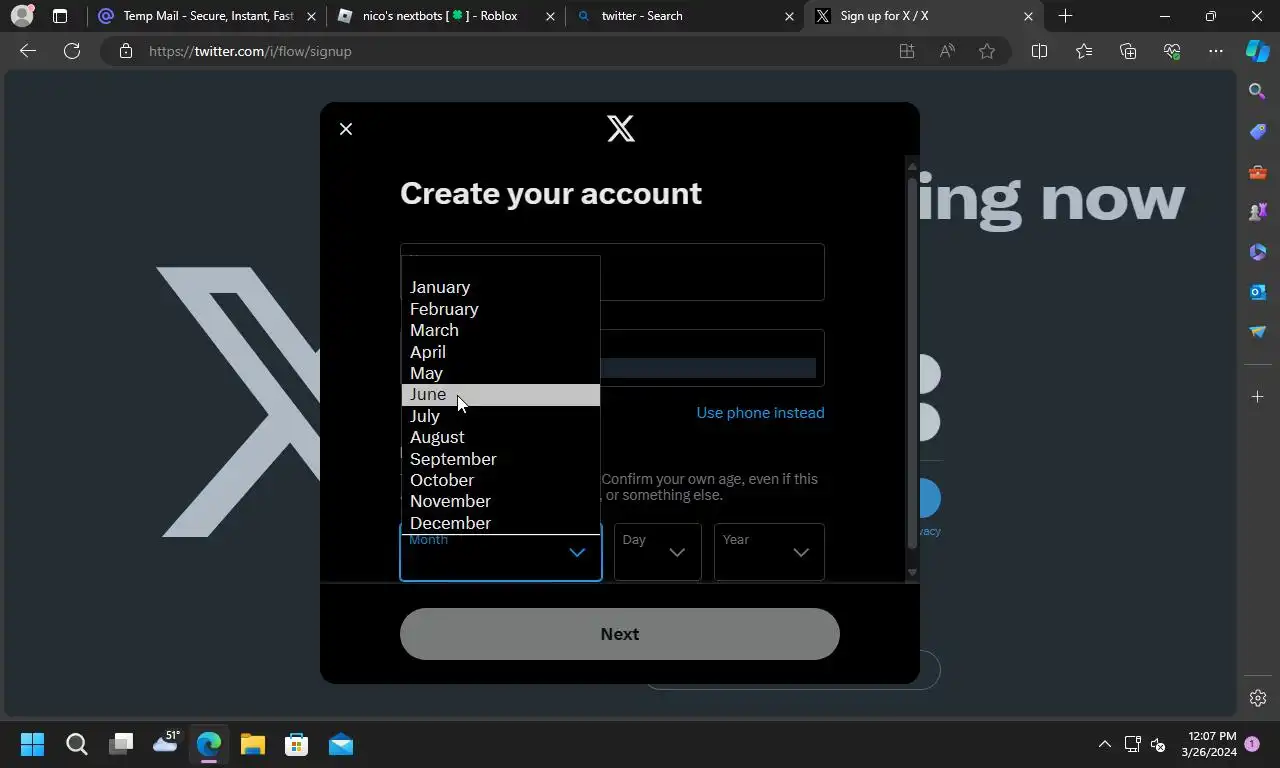This screenshot has height=768, width=1280.
Task: Click the address bar URL
Action: click(x=250, y=51)
